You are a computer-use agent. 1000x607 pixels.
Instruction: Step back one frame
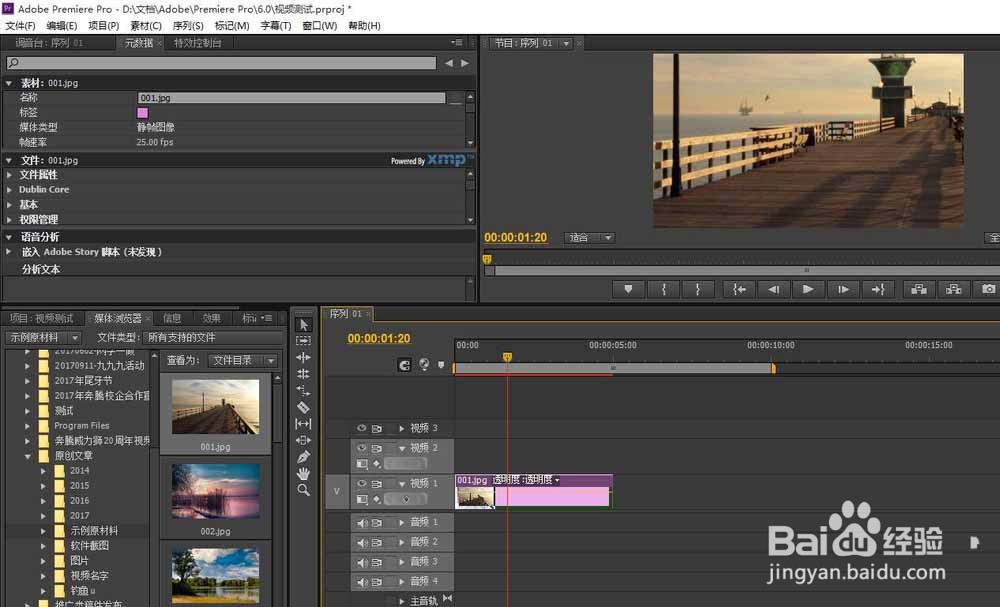[774, 289]
